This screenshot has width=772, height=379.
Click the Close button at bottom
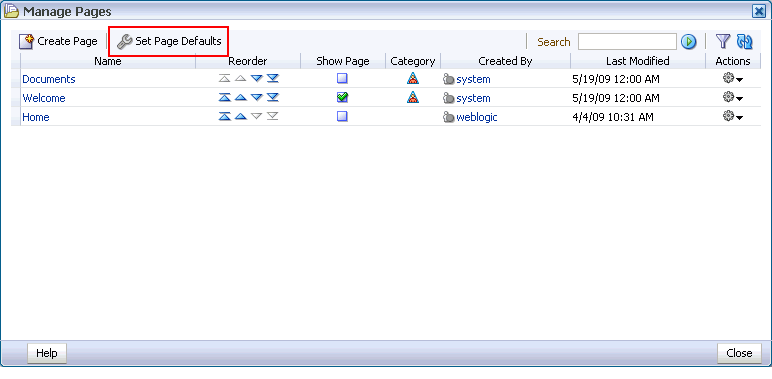pyautogui.click(x=739, y=353)
